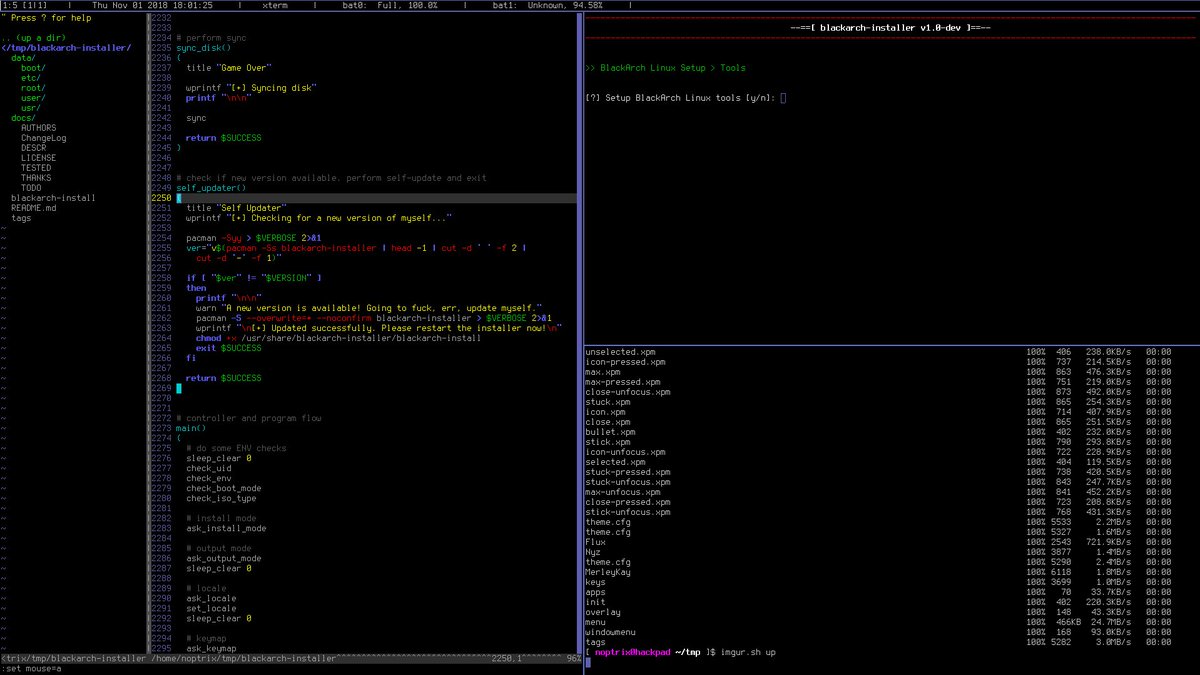Click the 'xterm' label in the top bar
This screenshot has height=675, width=1200.
tap(274, 6)
